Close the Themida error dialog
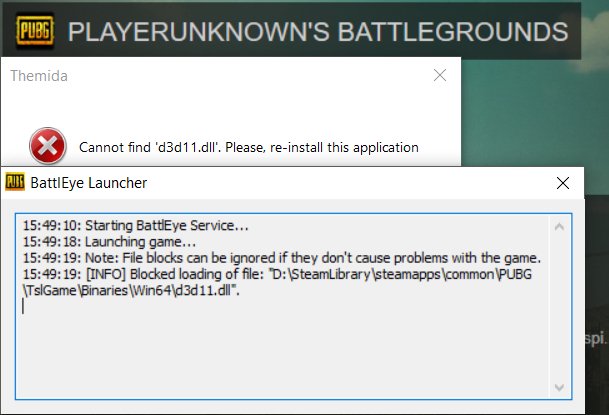The image size is (609, 415). pos(440,75)
